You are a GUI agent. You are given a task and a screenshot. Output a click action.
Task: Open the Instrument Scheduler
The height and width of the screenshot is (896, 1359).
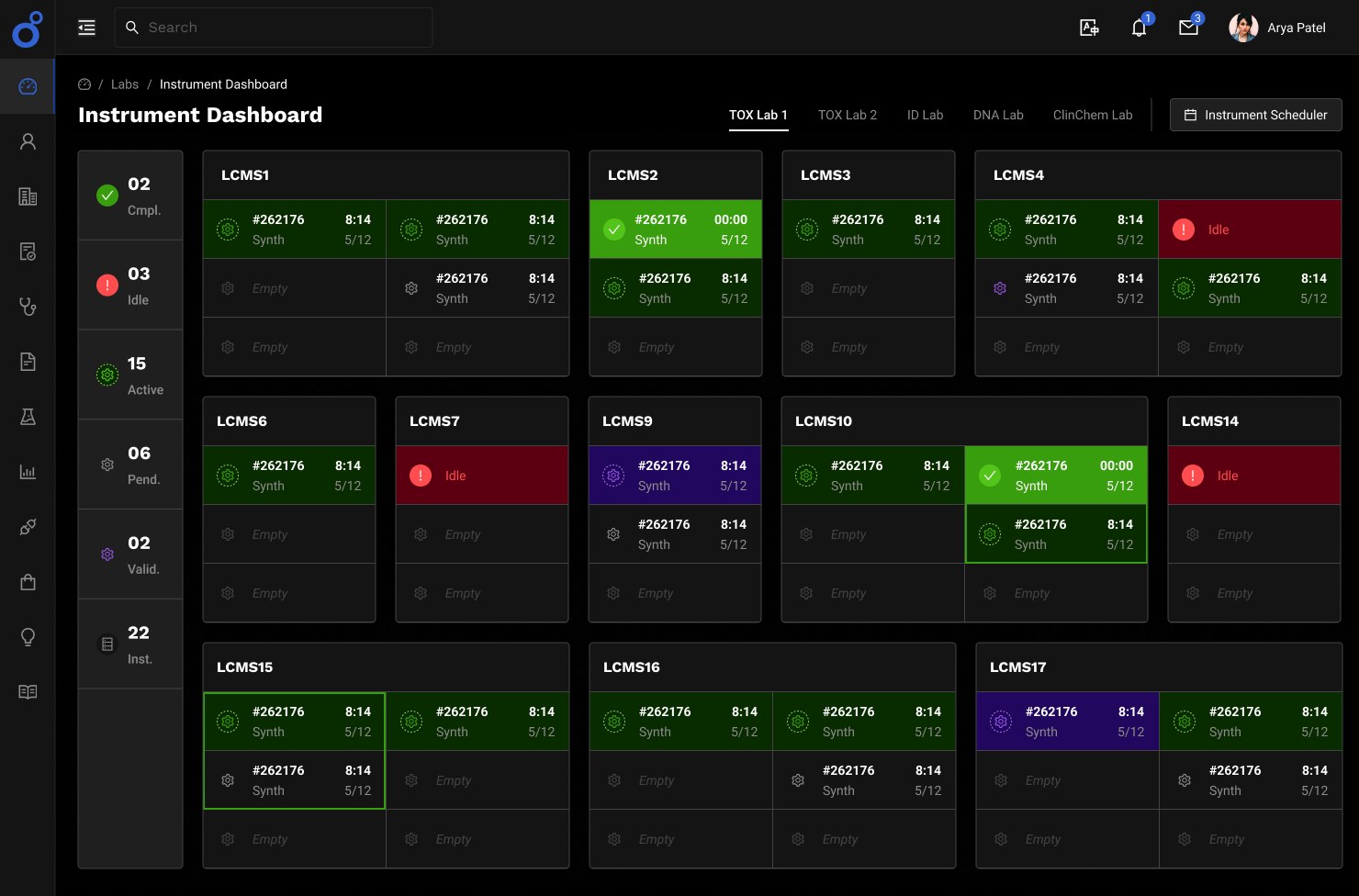[x=1255, y=115]
